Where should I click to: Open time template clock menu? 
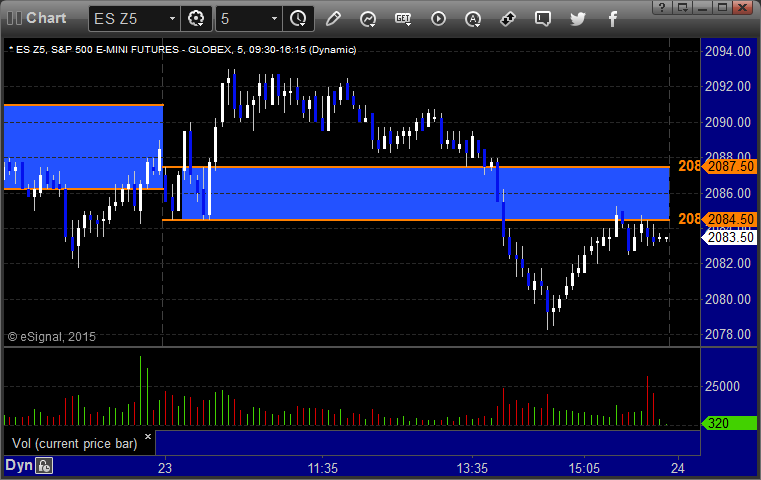[298, 18]
